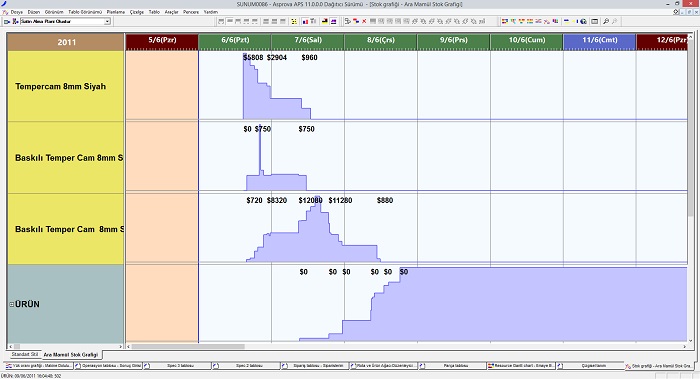Click the globe icon in the toolbar
Viewport: 700px width, 379px height.
(583, 21)
